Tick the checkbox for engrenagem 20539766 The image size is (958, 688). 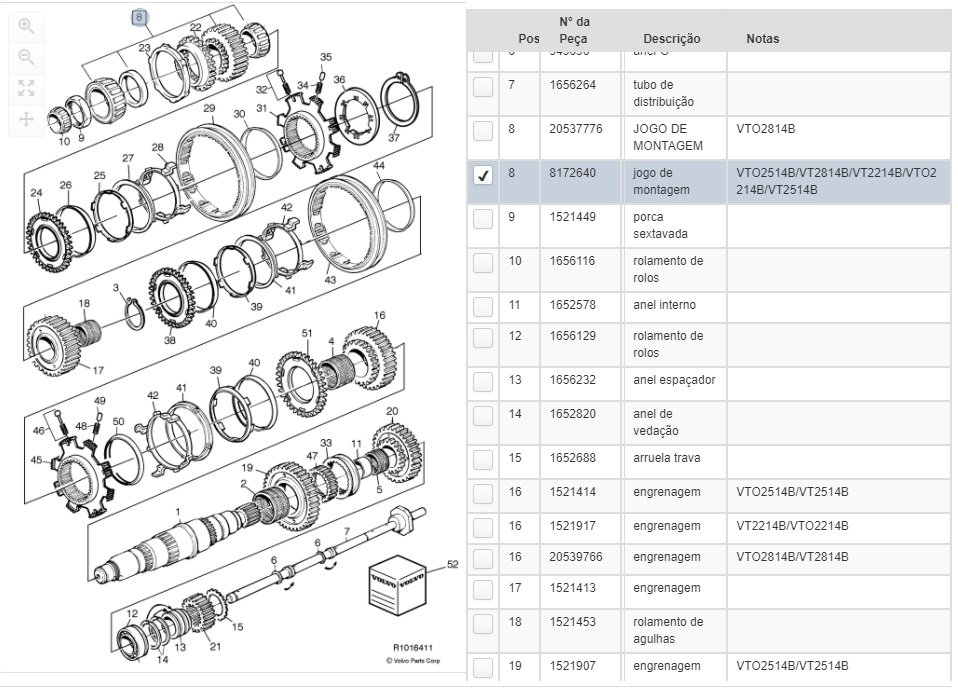click(x=483, y=559)
